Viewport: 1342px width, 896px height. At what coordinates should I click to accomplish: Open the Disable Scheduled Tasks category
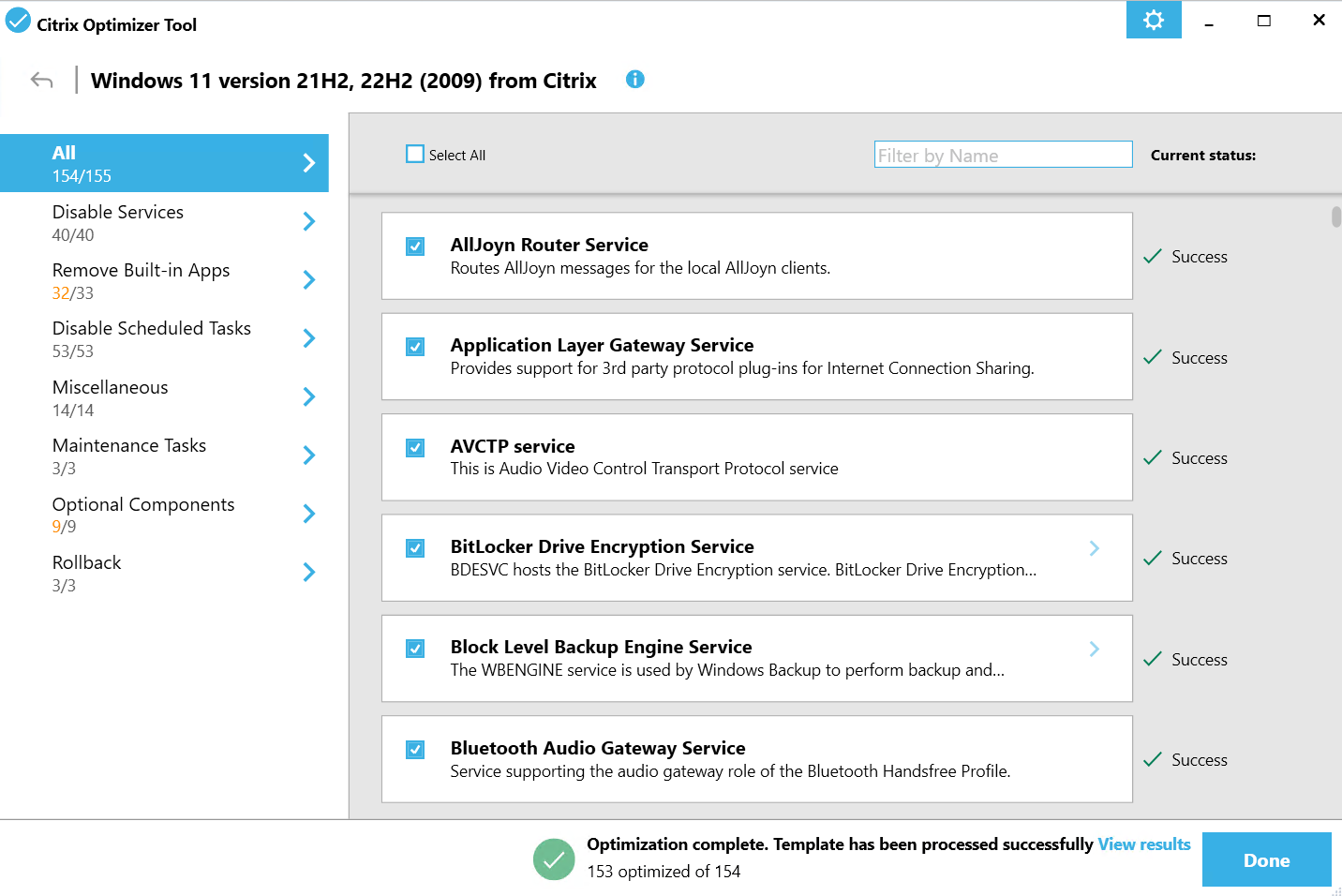164,338
